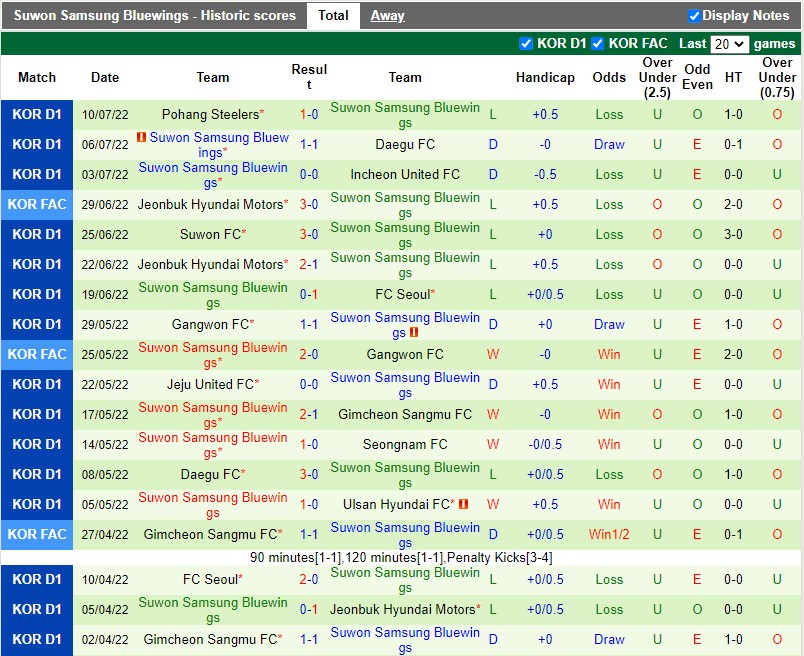Open the Ulsan Hyundai FC team link

pos(396,504)
